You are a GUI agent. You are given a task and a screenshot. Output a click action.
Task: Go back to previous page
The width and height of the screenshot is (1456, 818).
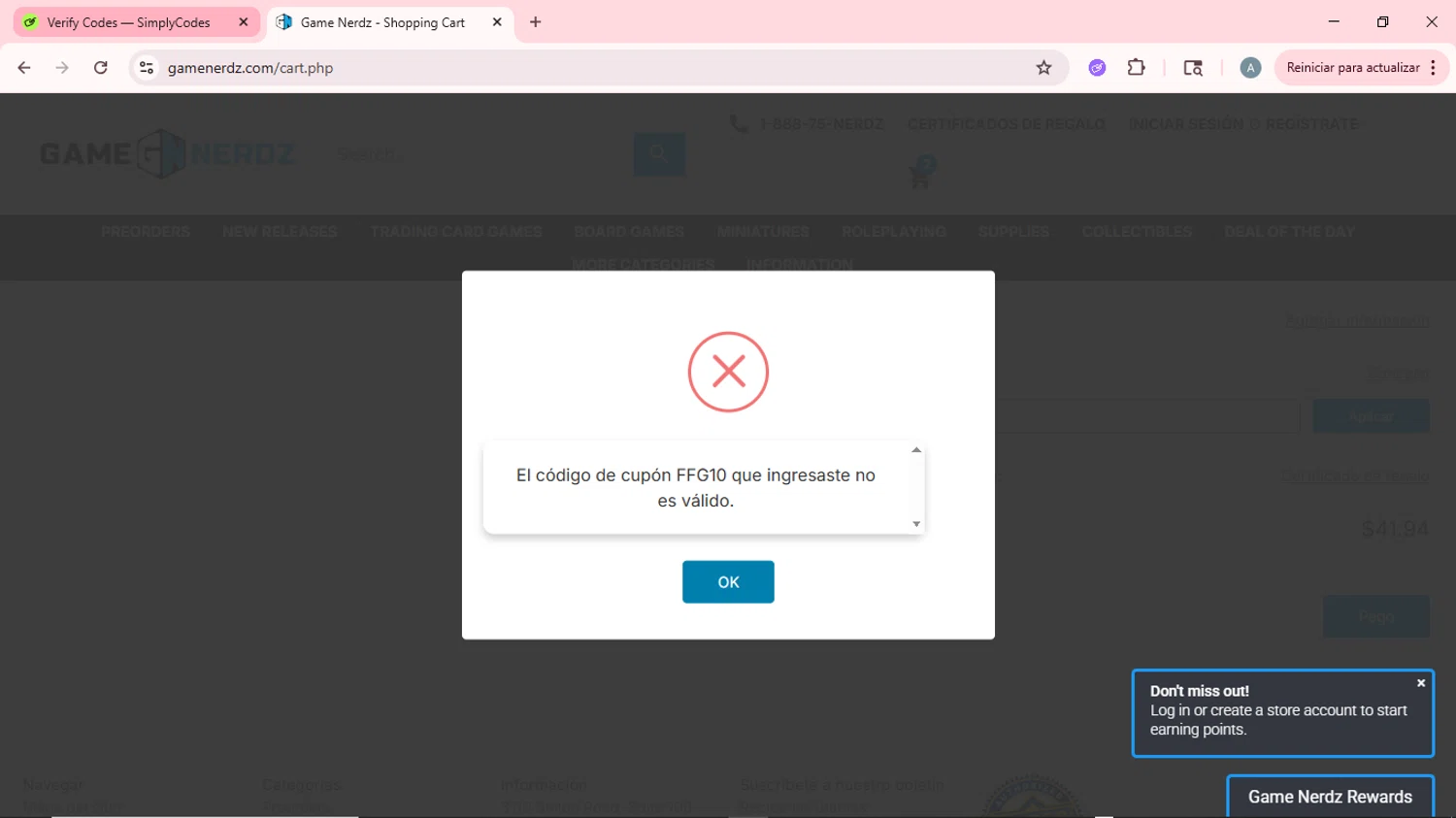(x=24, y=68)
